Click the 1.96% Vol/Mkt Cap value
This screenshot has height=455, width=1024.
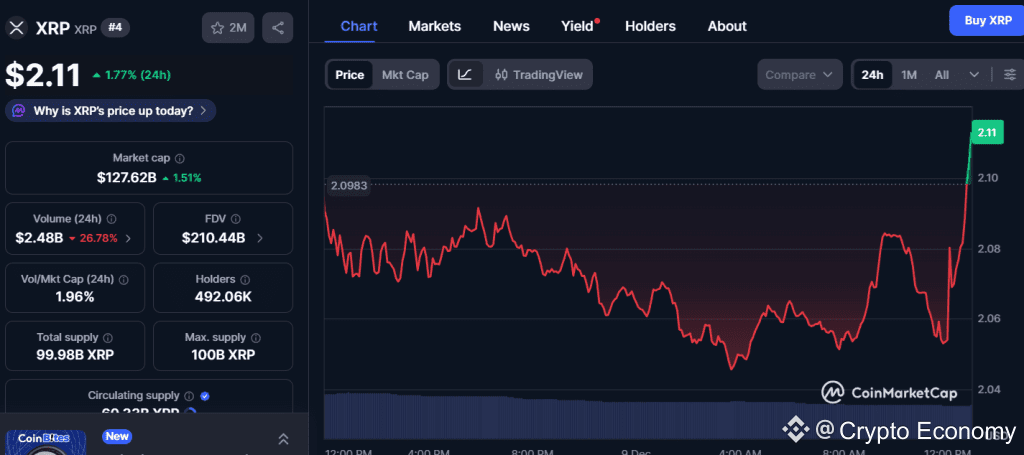(x=74, y=297)
